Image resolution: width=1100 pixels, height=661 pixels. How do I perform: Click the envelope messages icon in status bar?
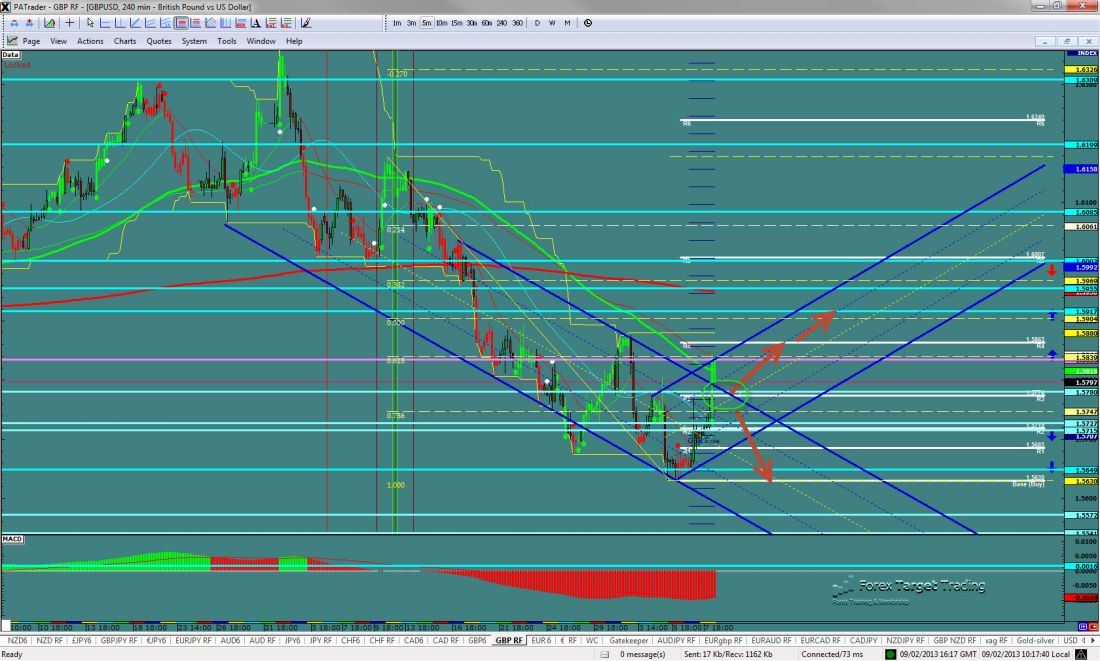point(610,654)
